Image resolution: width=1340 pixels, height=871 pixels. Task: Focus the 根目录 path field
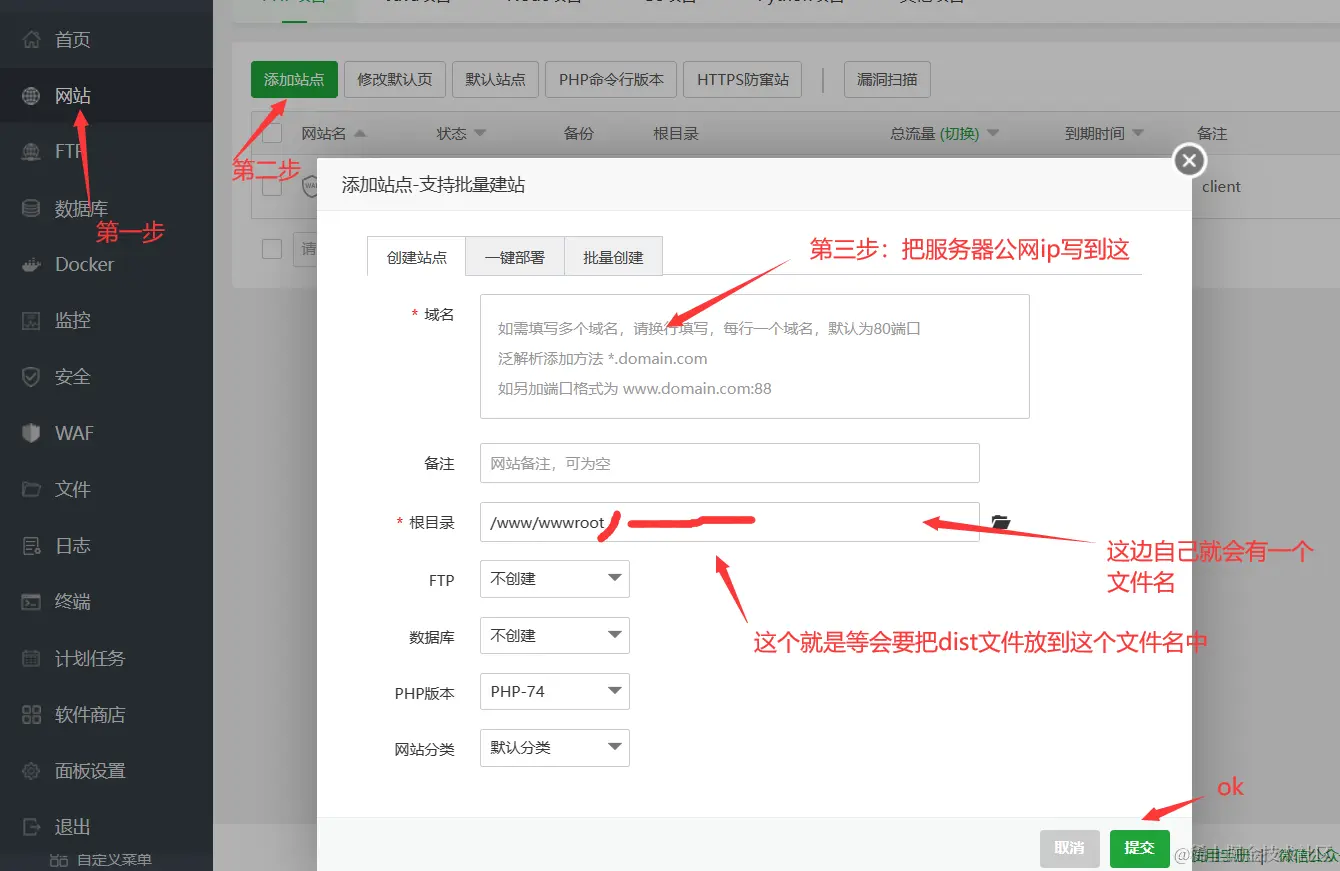click(730, 522)
